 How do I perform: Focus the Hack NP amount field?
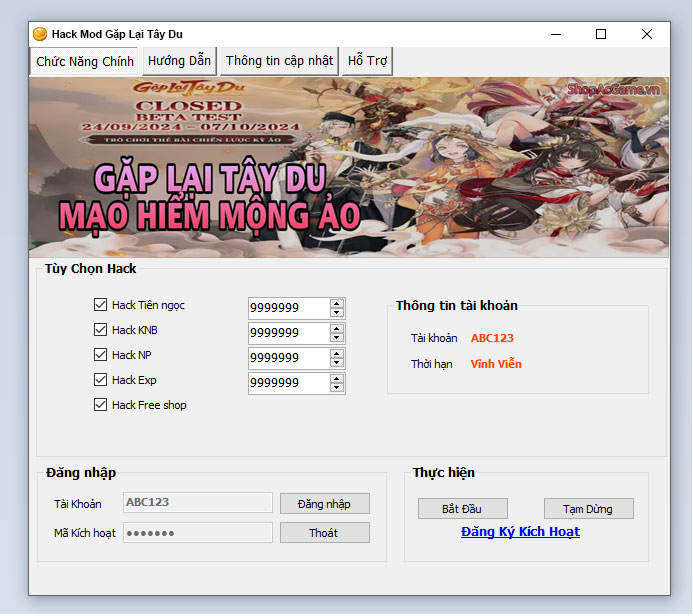pos(289,358)
